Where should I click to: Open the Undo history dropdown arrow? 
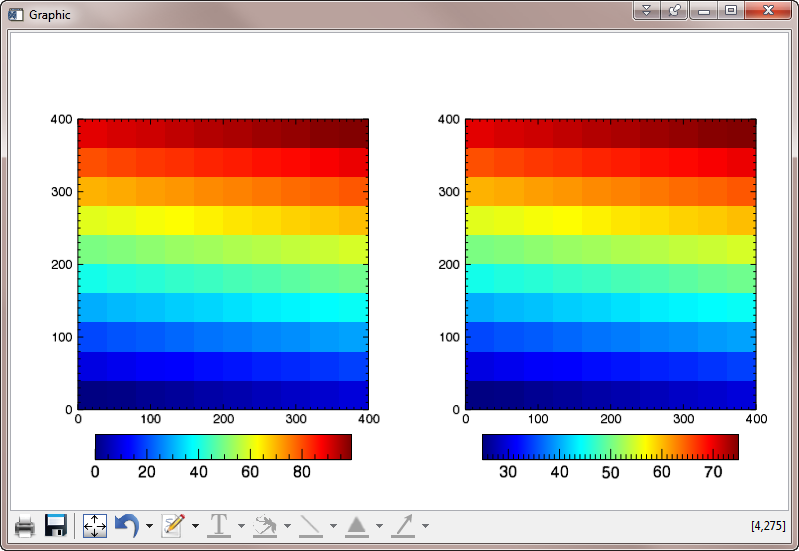coord(149,526)
